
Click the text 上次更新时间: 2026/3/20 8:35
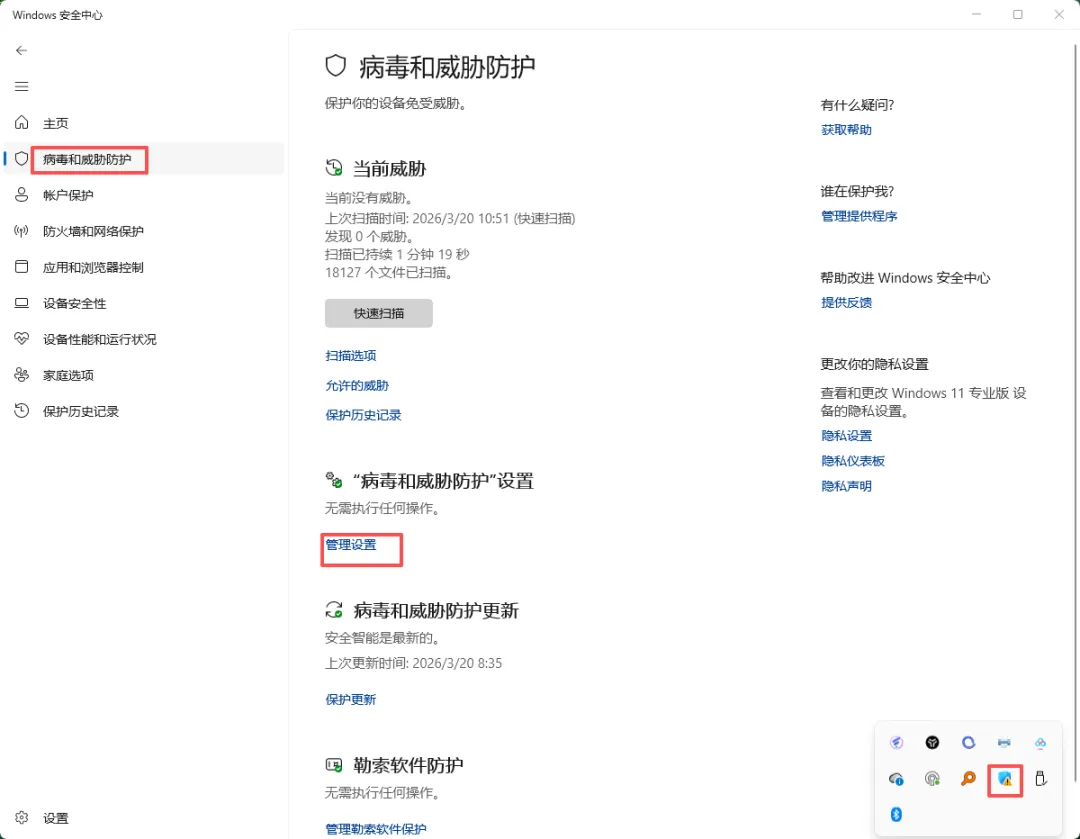pyautogui.click(x=413, y=663)
